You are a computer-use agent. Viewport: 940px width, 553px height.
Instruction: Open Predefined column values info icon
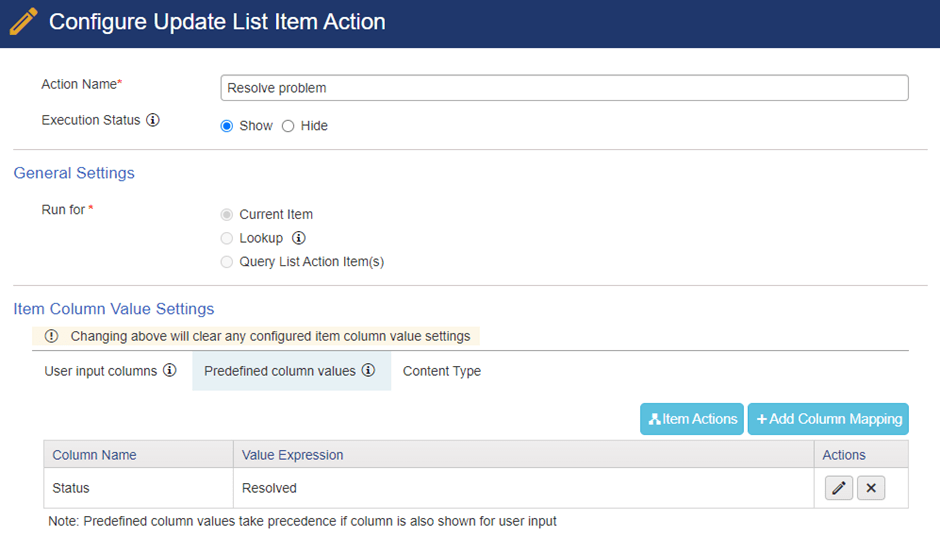tap(368, 370)
